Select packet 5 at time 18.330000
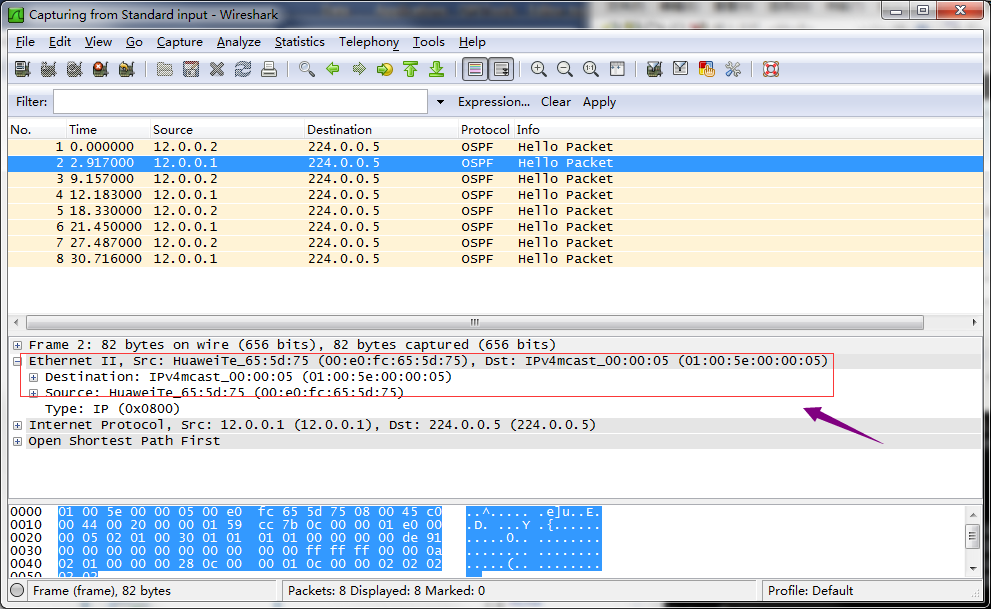This screenshot has width=991, height=609. click(x=496, y=211)
